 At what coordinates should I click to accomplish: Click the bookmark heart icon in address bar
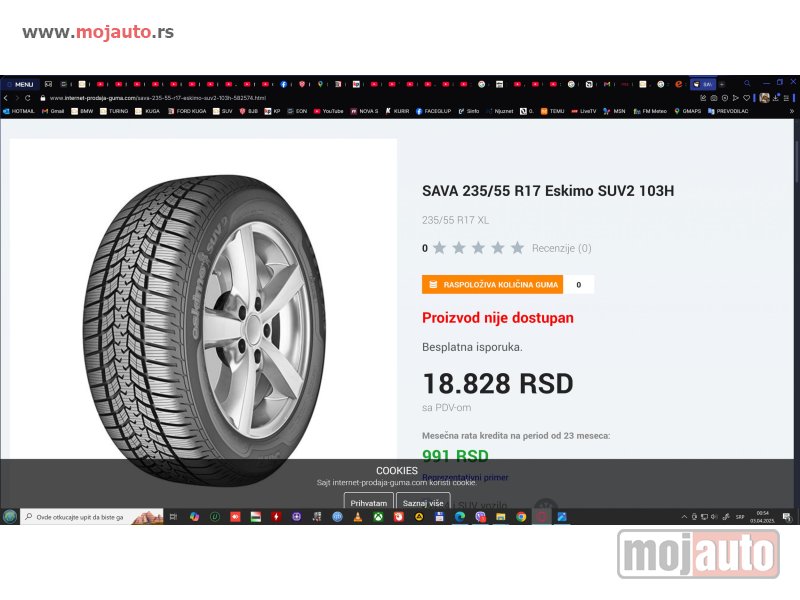pyautogui.click(x=746, y=98)
